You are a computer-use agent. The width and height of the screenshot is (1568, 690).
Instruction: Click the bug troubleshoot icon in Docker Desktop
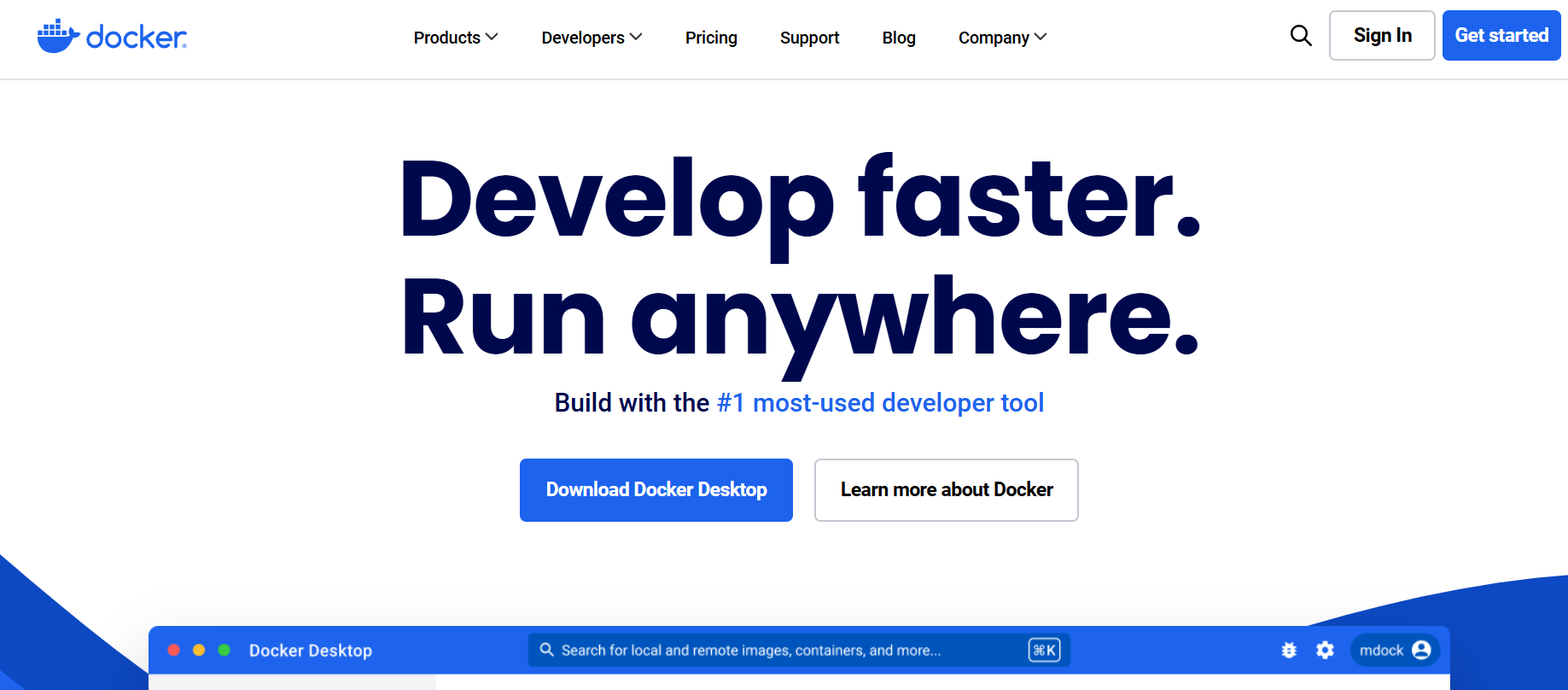coord(1289,651)
